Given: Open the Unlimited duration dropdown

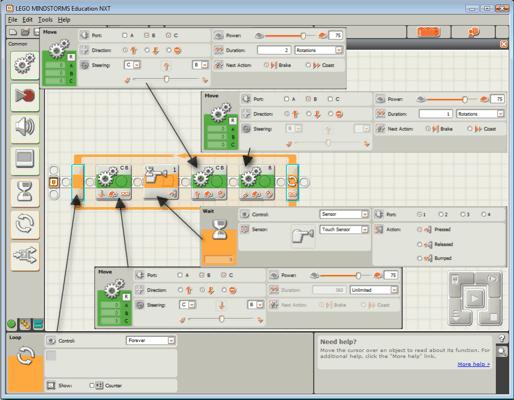Looking at the screenshot, I should tap(374, 290).
